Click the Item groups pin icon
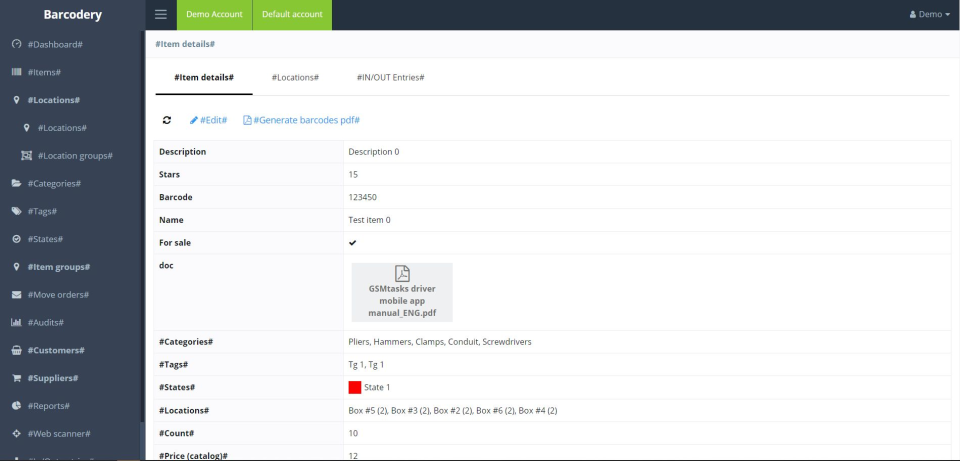 17,267
